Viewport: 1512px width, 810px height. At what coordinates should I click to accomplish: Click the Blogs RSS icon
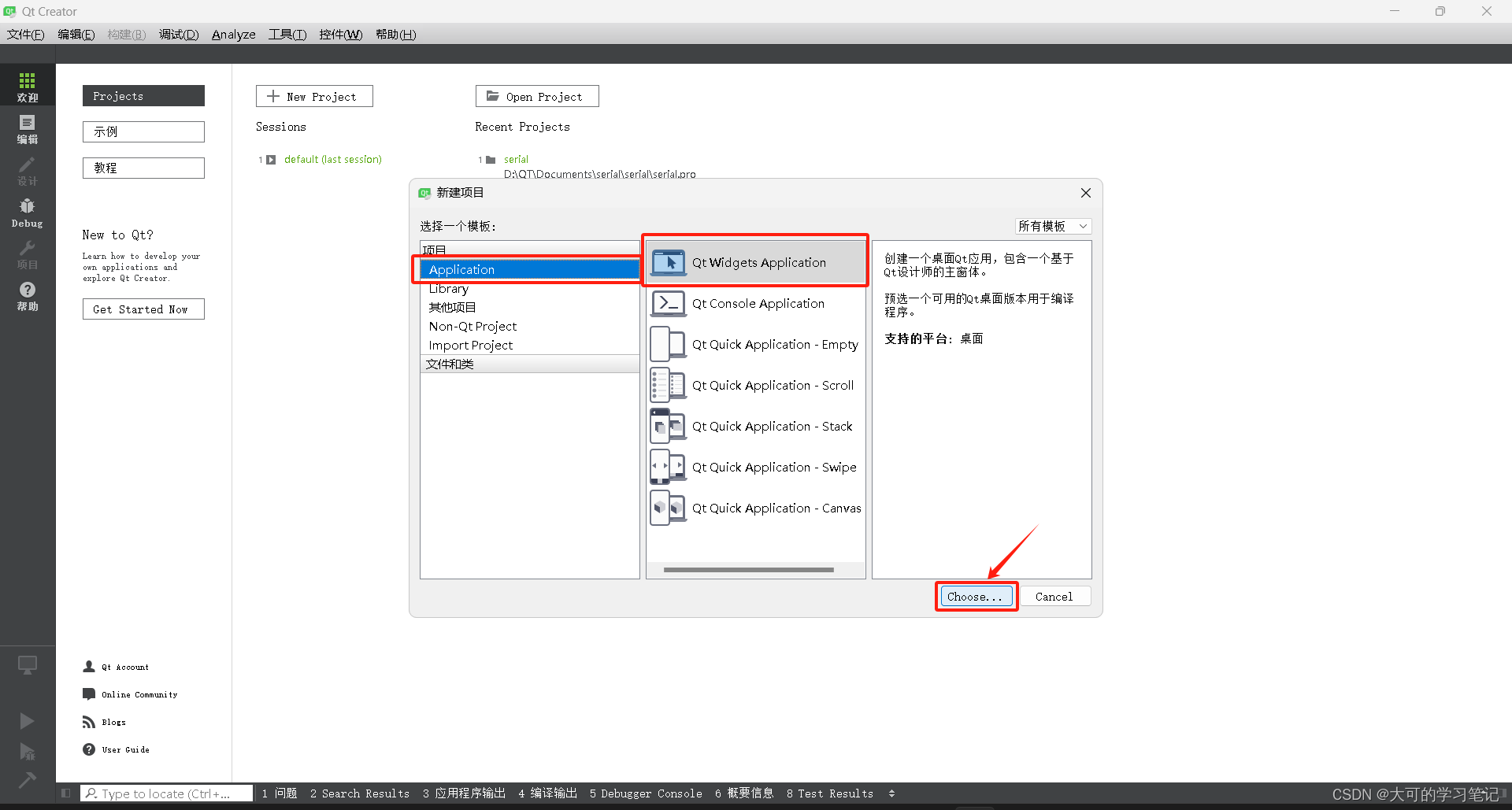pyautogui.click(x=89, y=722)
